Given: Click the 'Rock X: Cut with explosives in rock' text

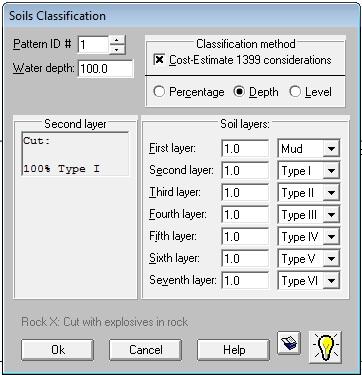Looking at the screenshot, I should pos(104,322).
